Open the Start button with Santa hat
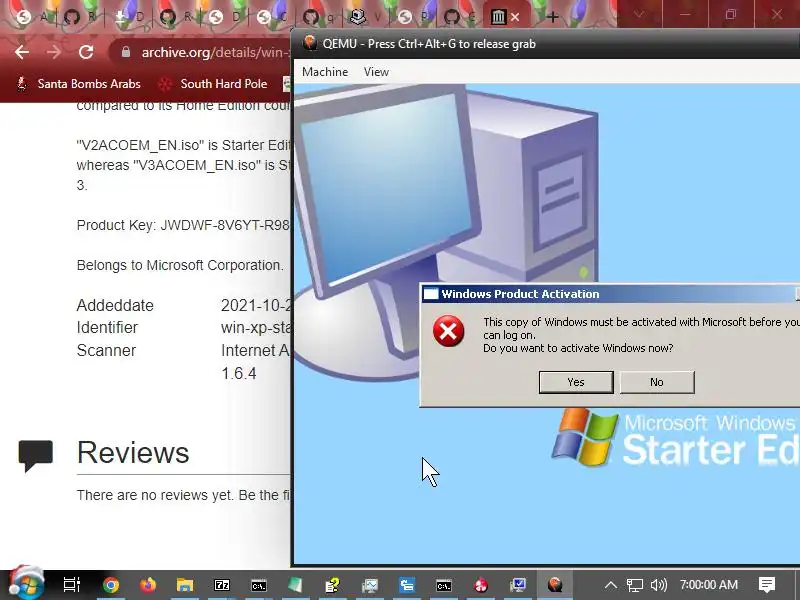This screenshot has height=600, width=800. pyautogui.click(x=27, y=583)
